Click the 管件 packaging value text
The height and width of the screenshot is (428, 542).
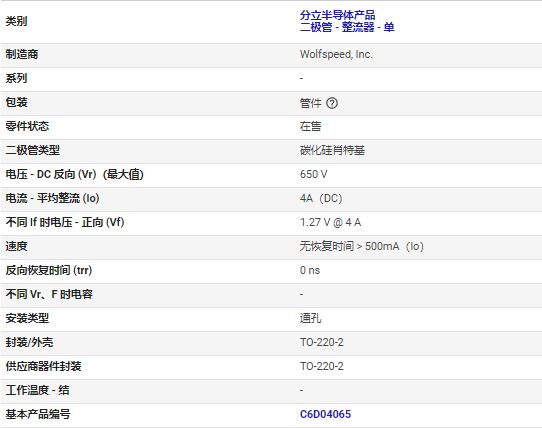[310, 103]
